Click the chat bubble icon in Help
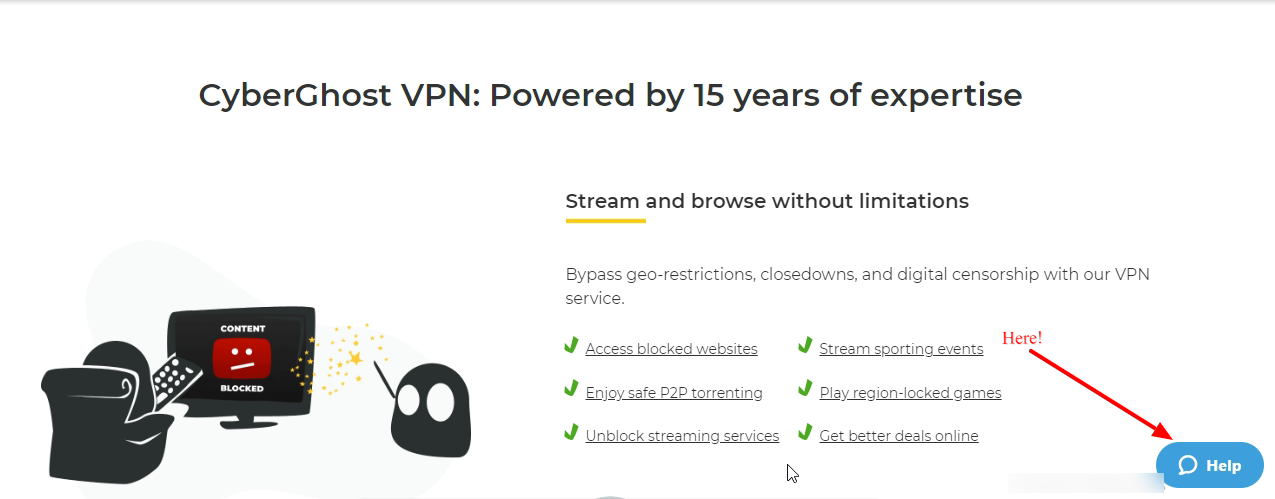 coord(1187,466)
